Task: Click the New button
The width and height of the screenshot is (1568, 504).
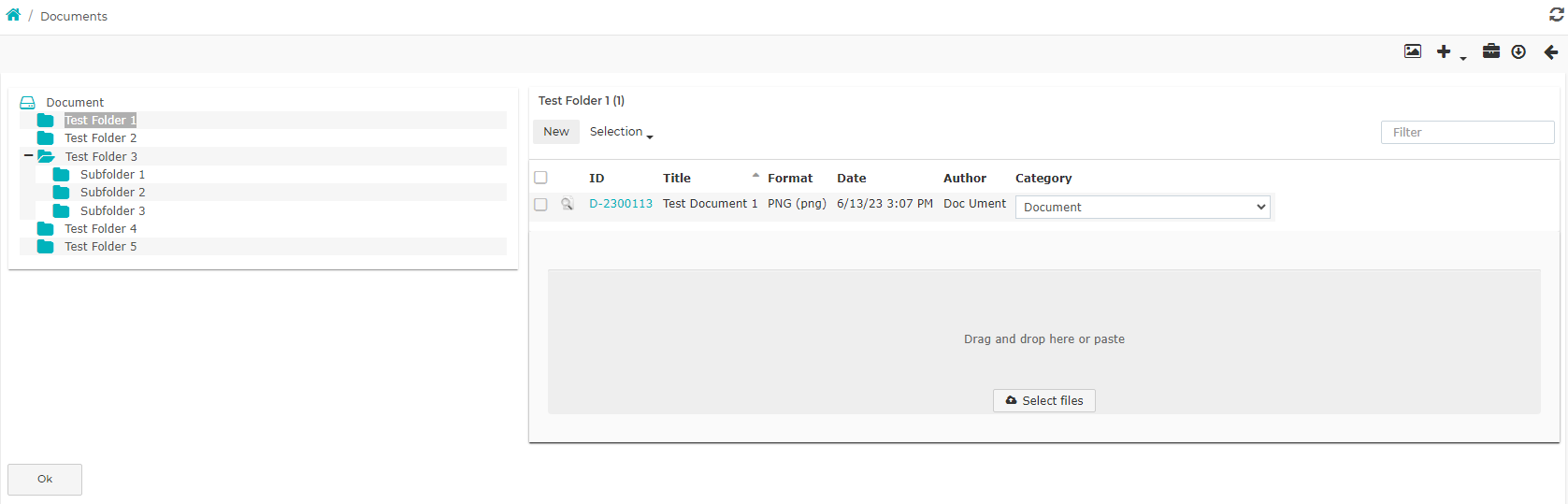Action: point(556,132)
